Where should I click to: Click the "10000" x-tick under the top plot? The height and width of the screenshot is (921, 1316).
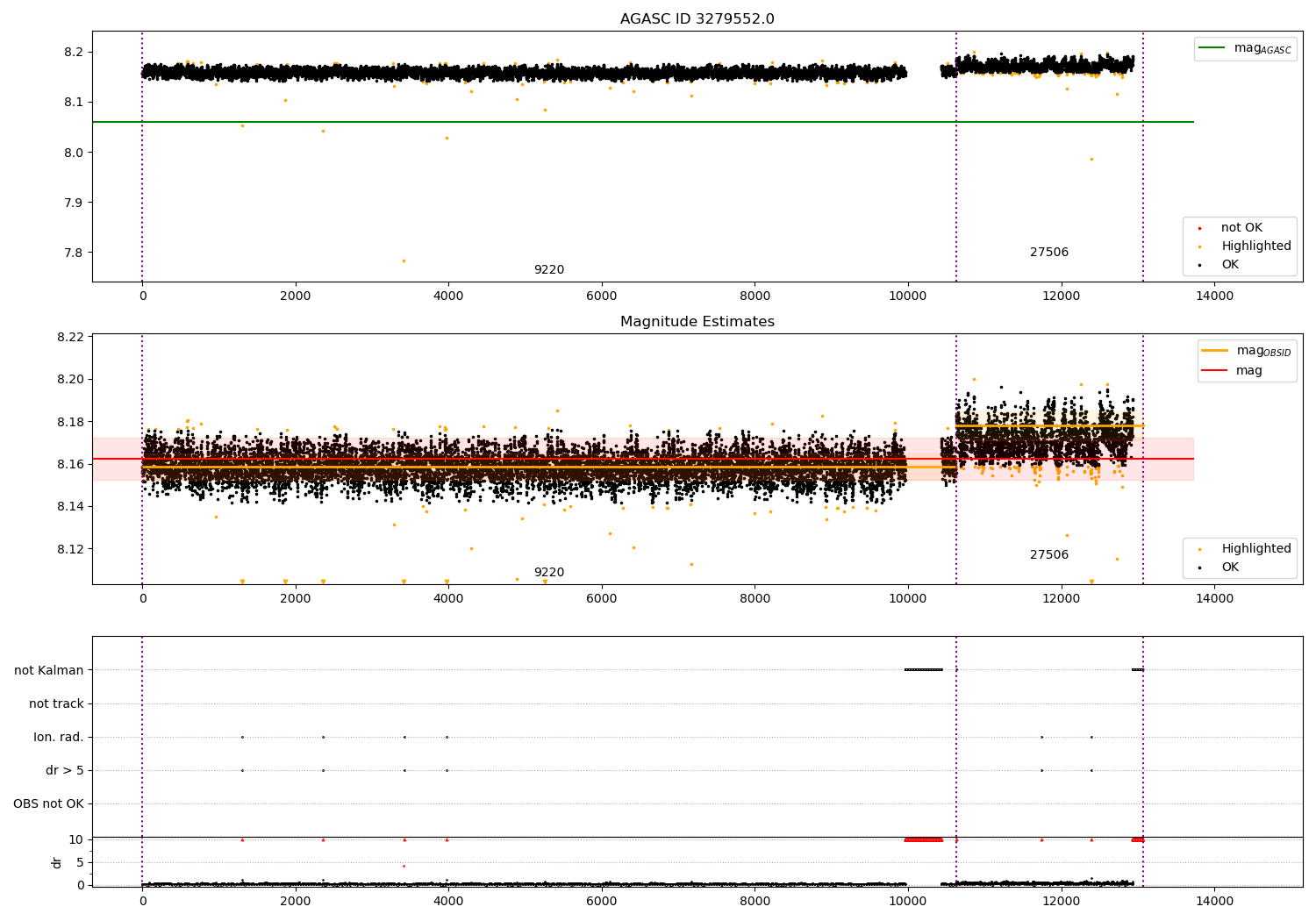point(908,296)
